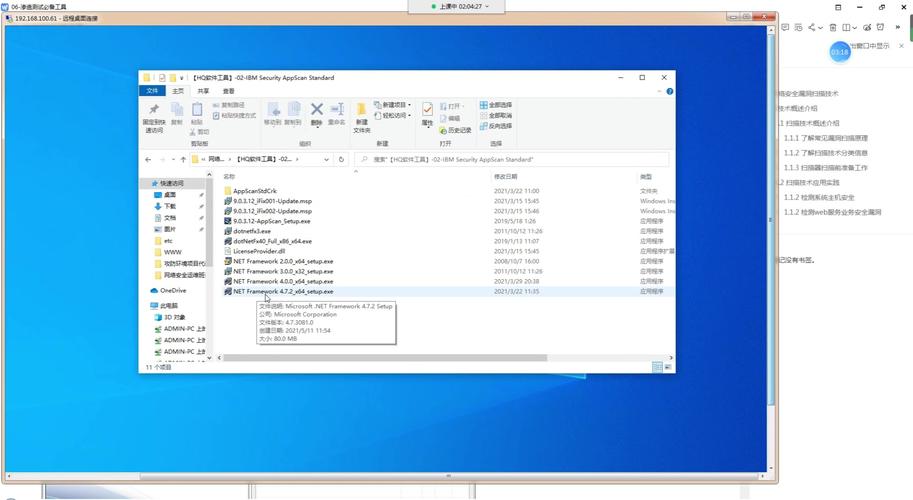Screen dimensions: 913x500
Task: Click the Paste (粘贴) ribbon icon
Action: pos(196,113)
